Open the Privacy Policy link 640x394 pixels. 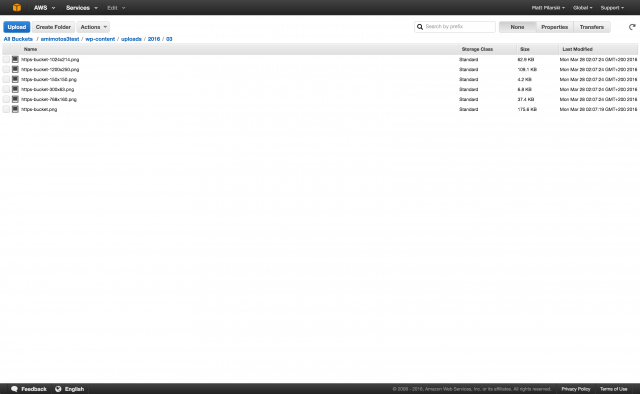click(x=576, y=389)
